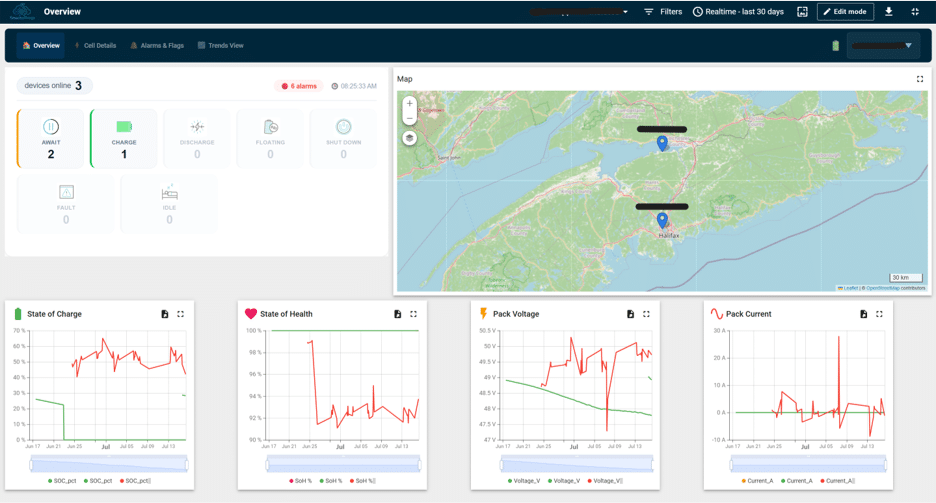Open the redacted dropdown in top header
The height and width of the screenshot is (503, 936).
click(578, 11)
